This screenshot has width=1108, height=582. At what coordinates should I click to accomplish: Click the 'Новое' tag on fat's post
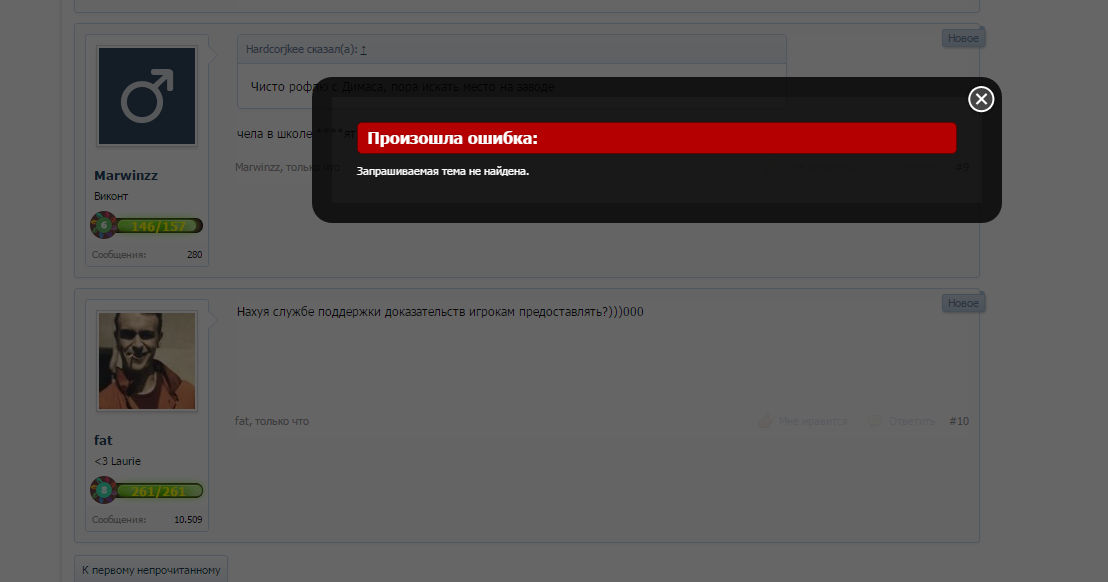tap(962, 303)
